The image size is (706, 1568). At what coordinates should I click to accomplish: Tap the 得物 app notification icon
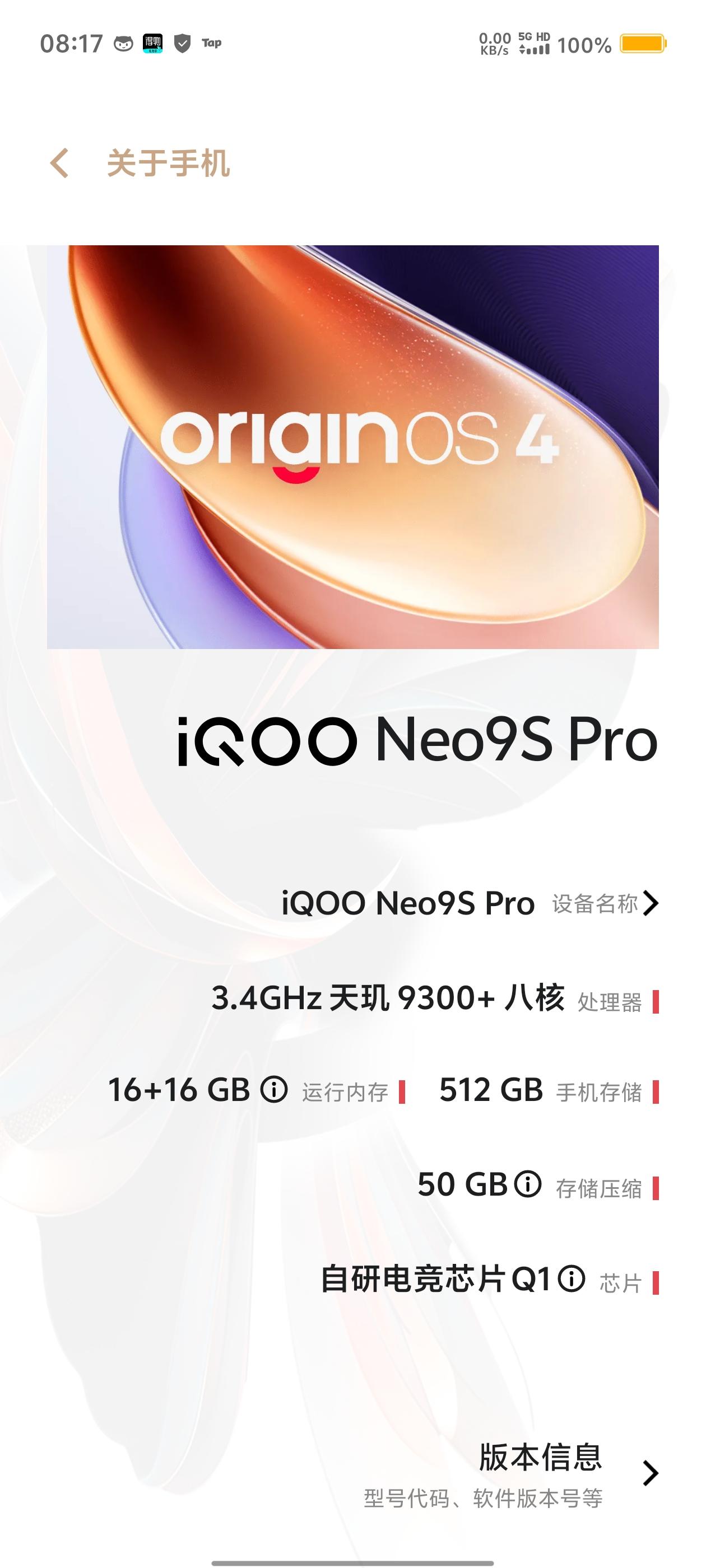coord(152,43)
